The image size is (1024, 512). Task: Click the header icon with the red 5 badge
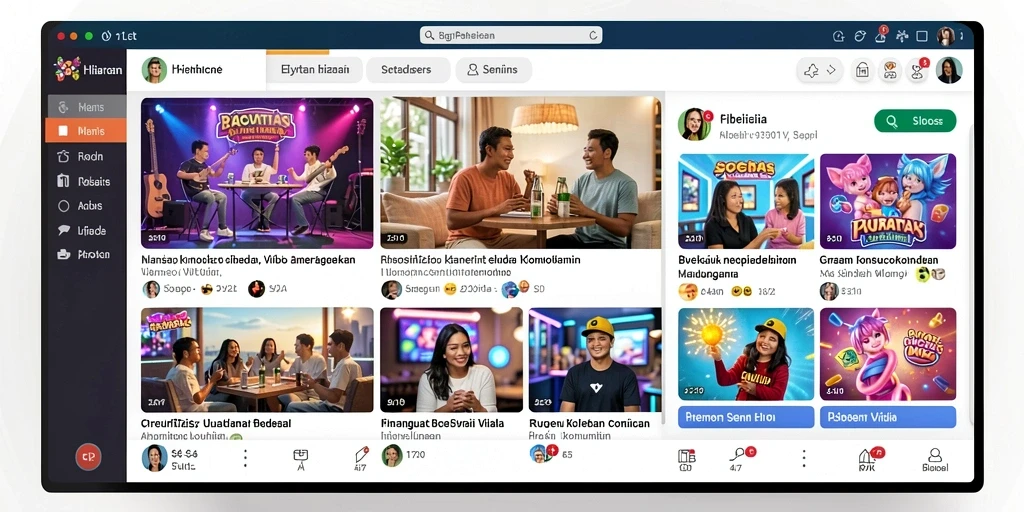[918, 70]
